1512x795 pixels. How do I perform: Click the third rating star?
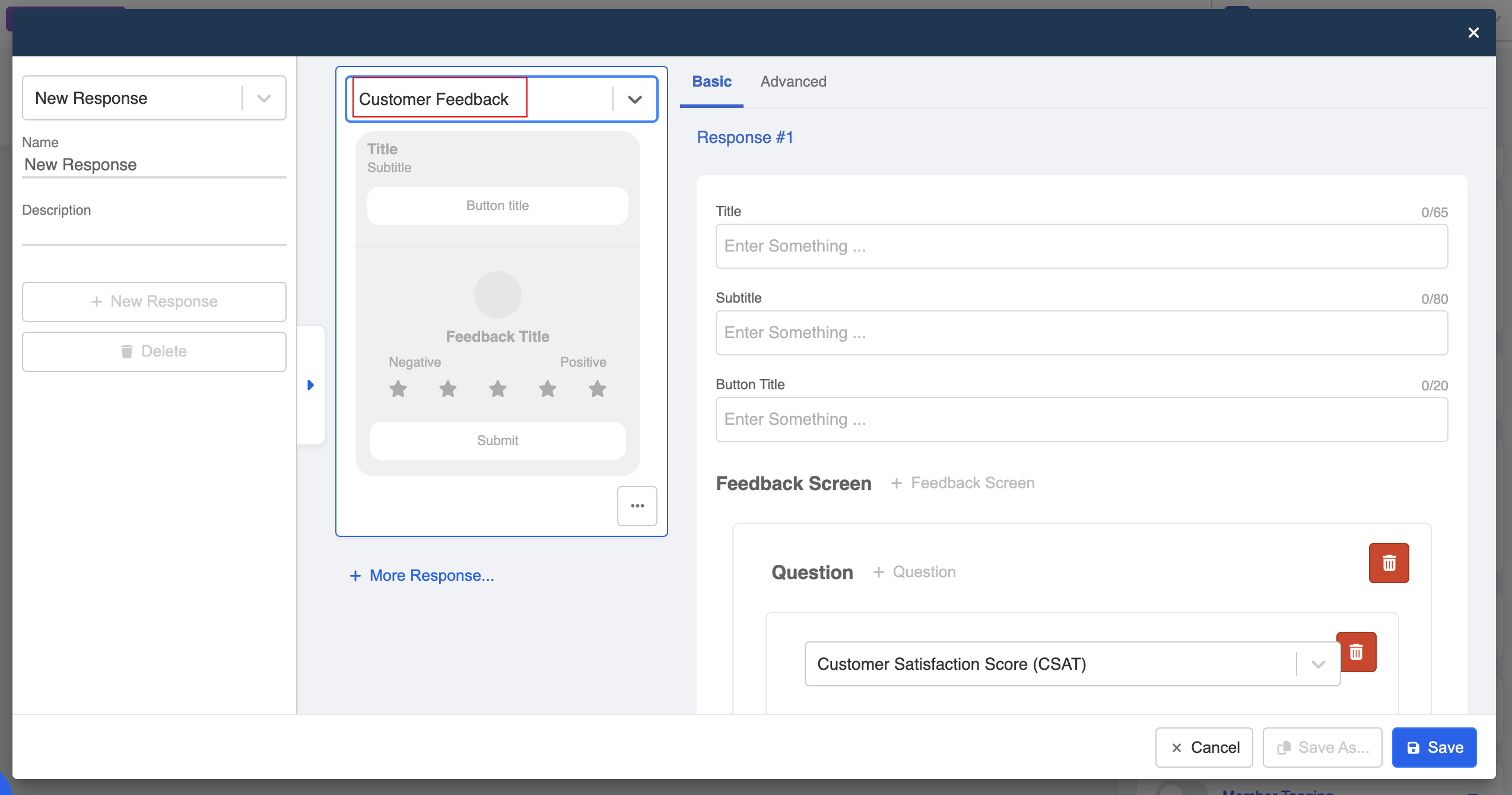coord(498,389)
